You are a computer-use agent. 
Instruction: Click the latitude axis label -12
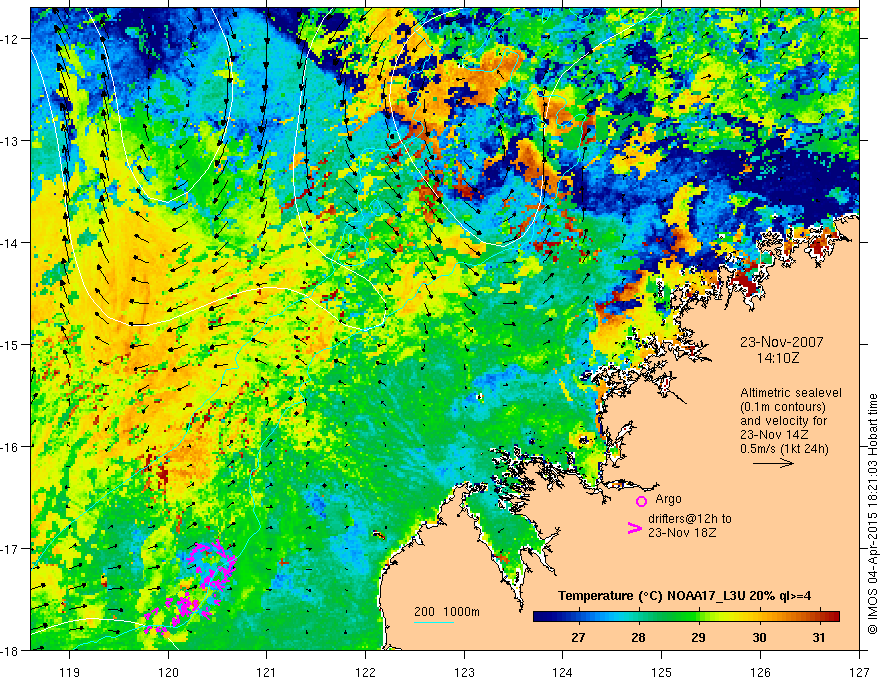[11, 39]
